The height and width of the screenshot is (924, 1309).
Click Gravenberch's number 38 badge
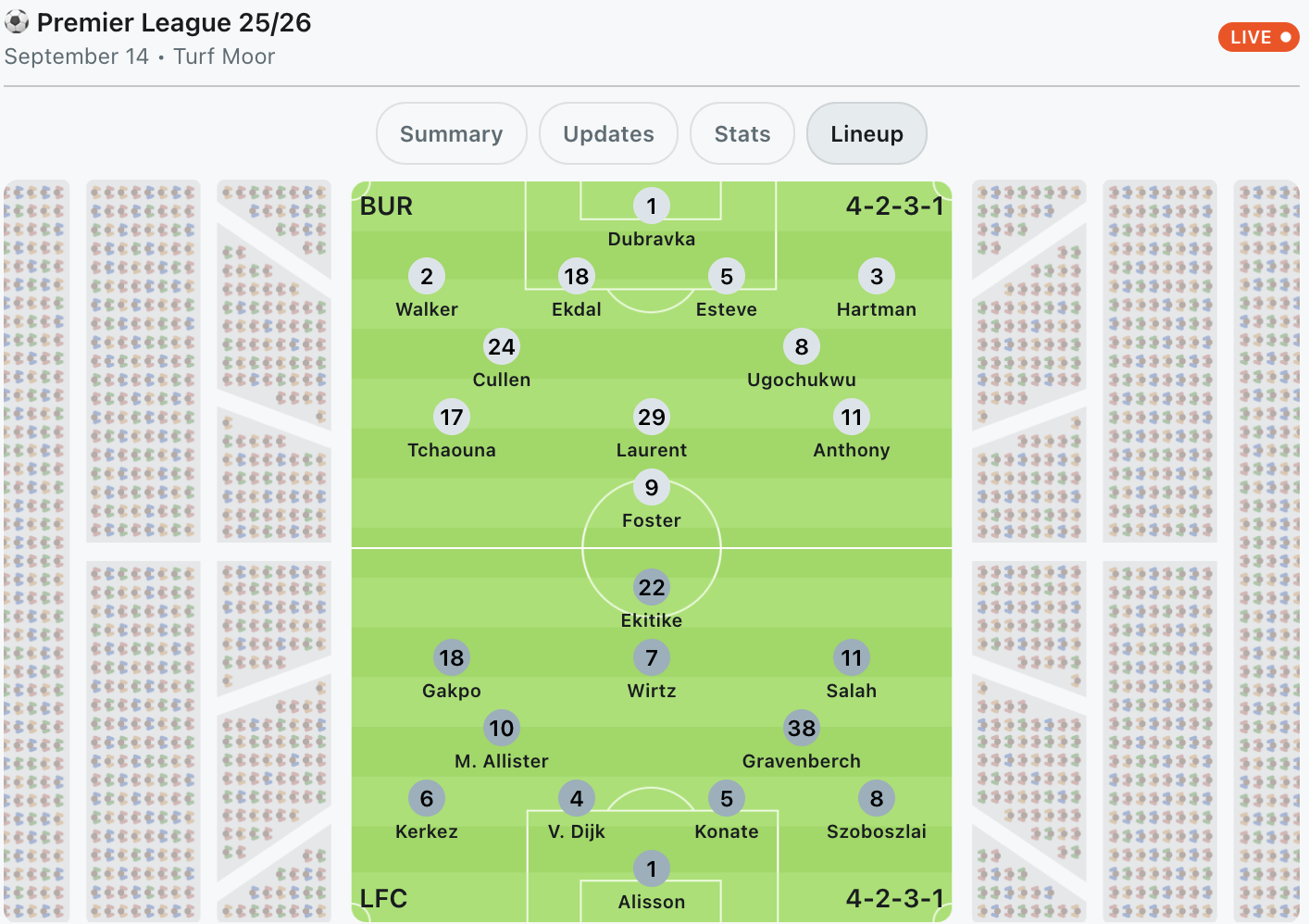click(x=802, y=728)
